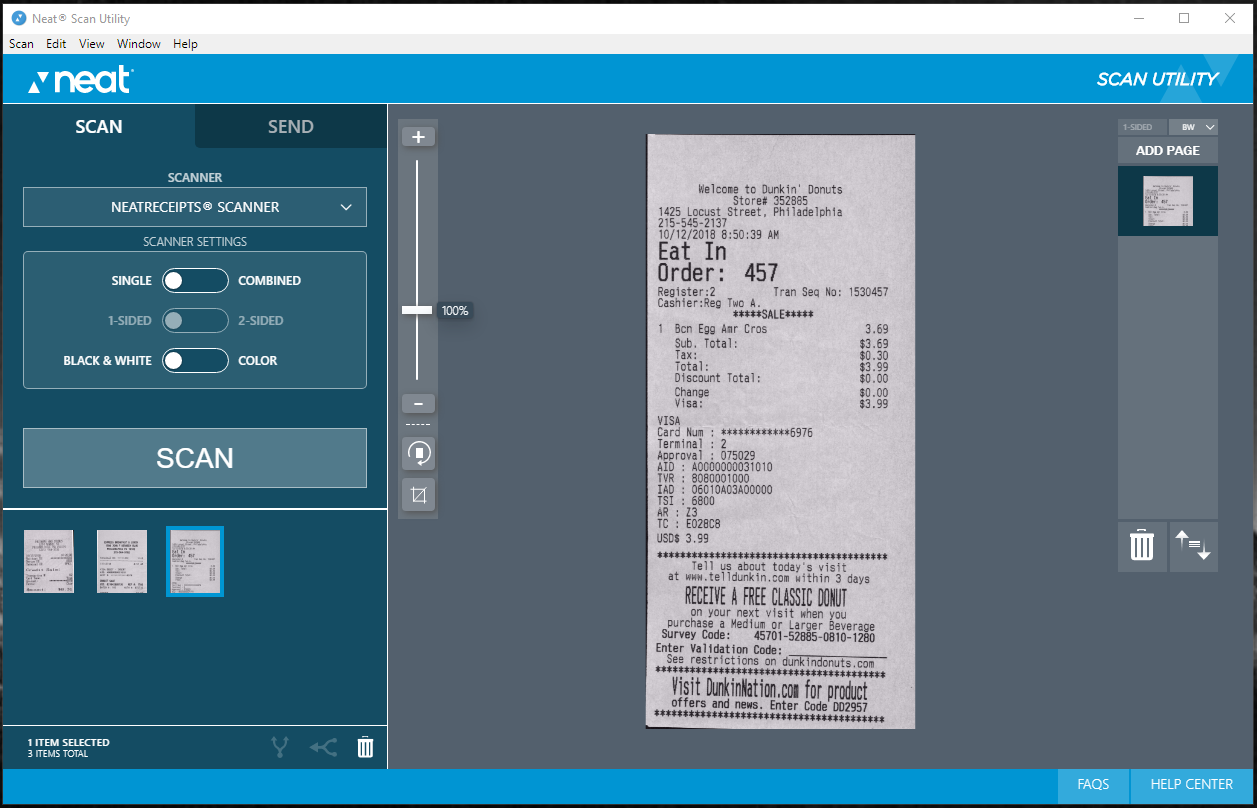Zoom in with the plus button

(x=418, y=137)
